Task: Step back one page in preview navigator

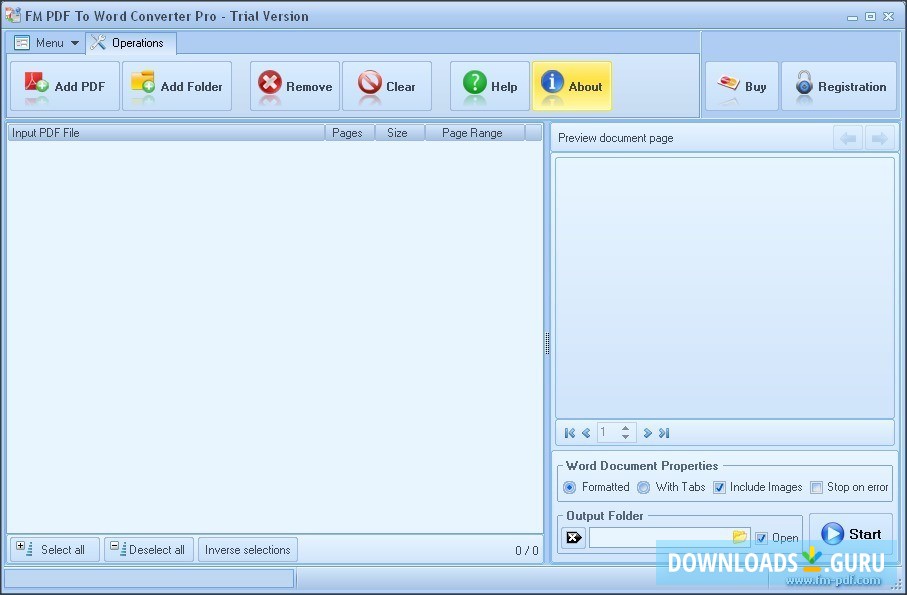Action: [586, 433]
